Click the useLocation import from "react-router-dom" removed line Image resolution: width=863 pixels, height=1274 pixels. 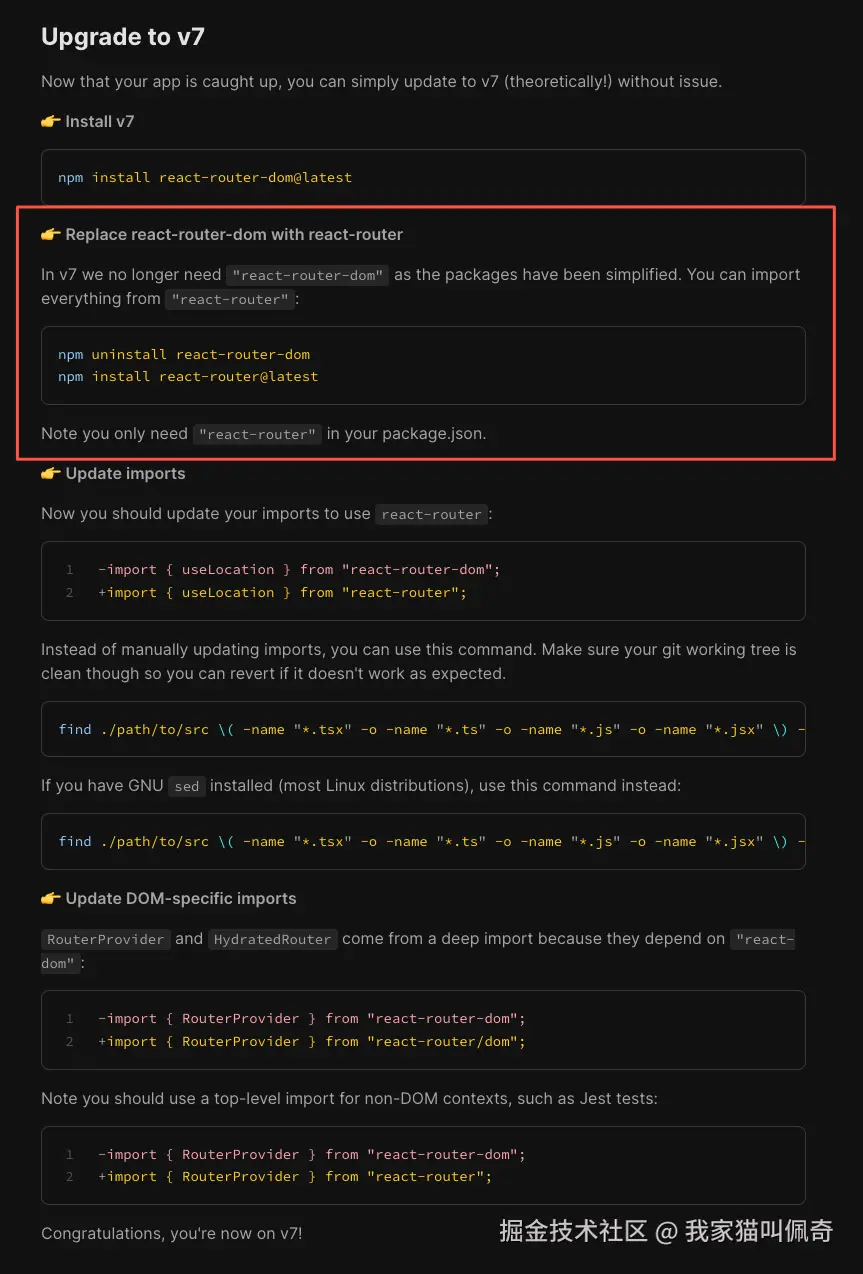point(298,570)
